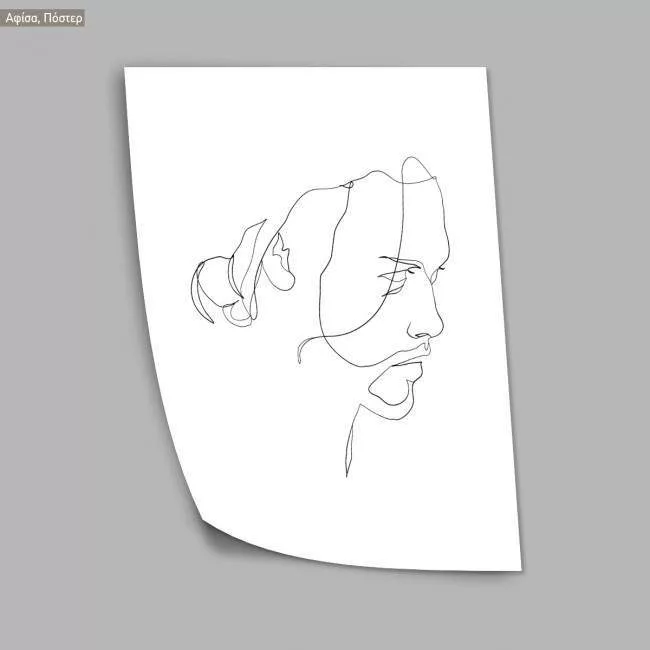This screenshot has width=650, height=650.
Task: Click the chin of the line-art portrait
Action: (398, 406)
